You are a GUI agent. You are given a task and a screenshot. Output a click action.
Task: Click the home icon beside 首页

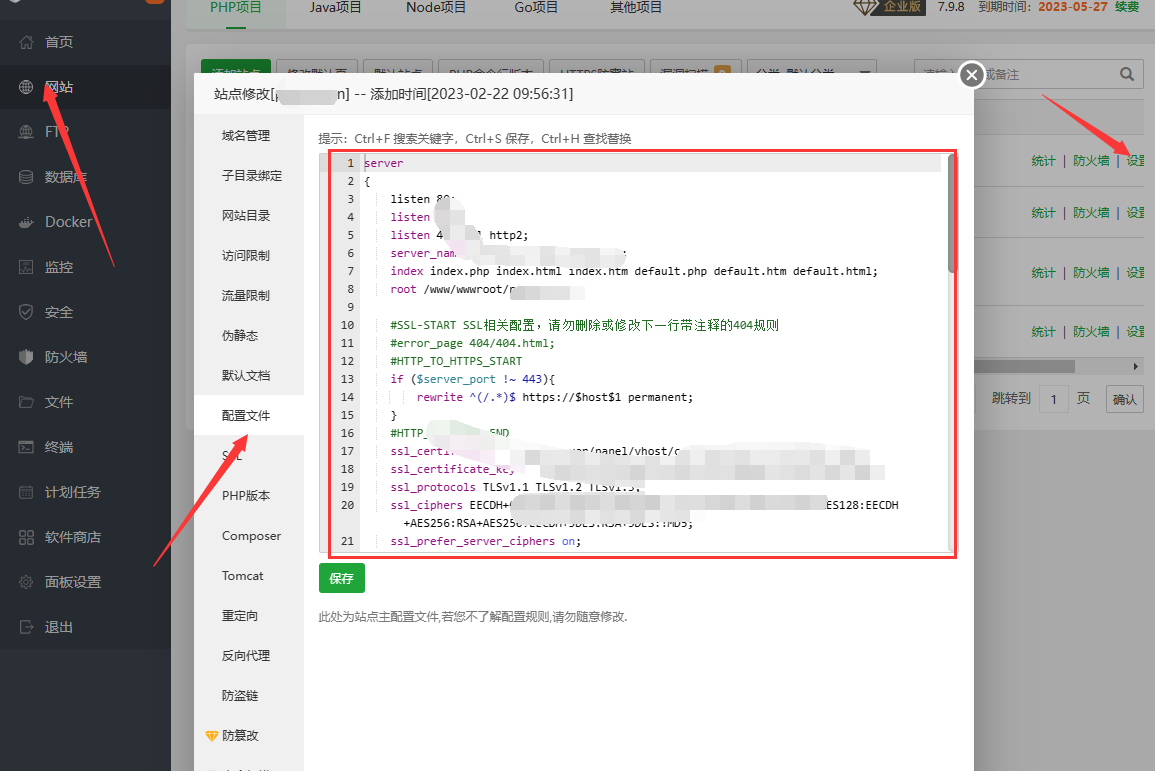point(26,42)
